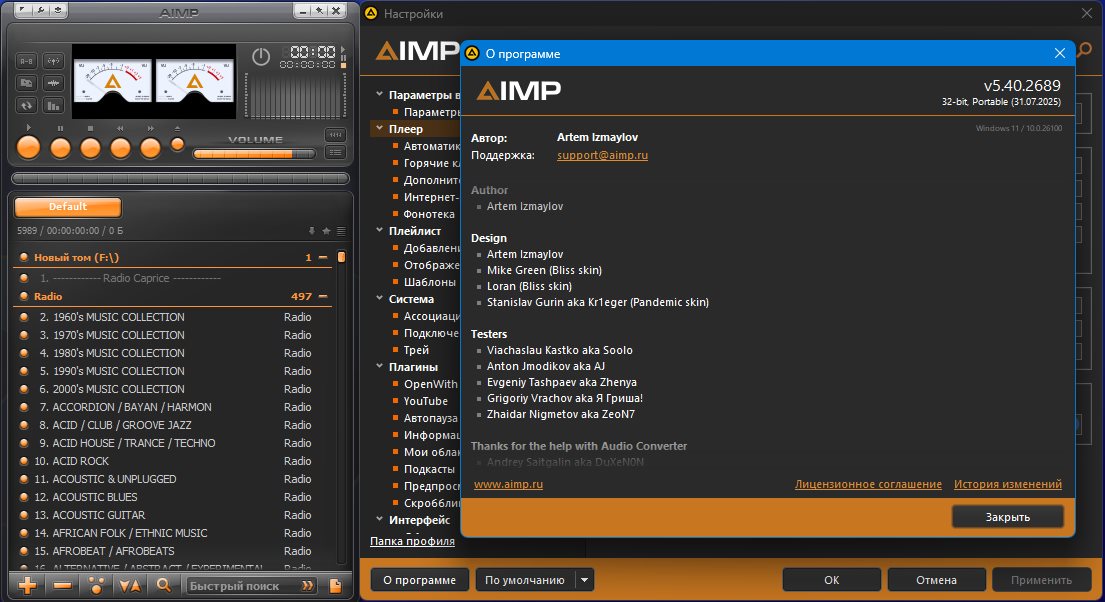Viewport: 1105px width, 602px height.
Task: Click the 'По умолчанию' button
Action: click(525, 580)
